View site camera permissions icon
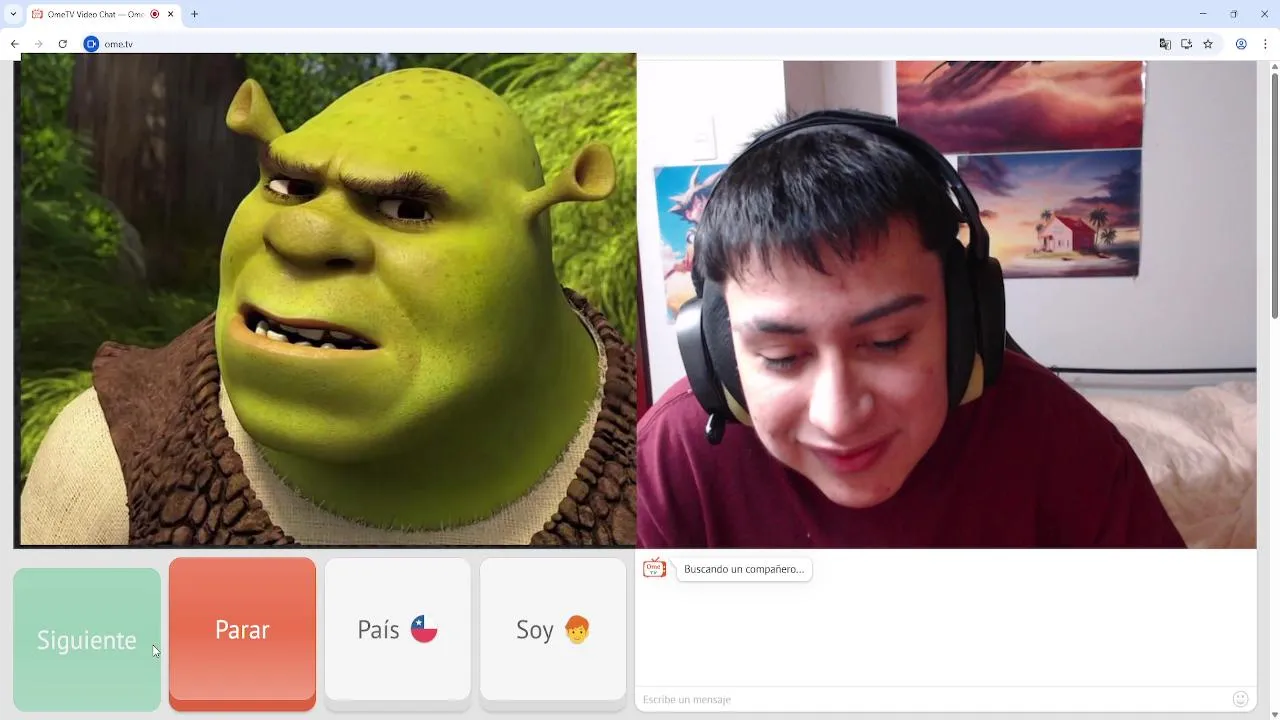The height and width of the screenshot is (720, 1280). click(x=91, y=44)
